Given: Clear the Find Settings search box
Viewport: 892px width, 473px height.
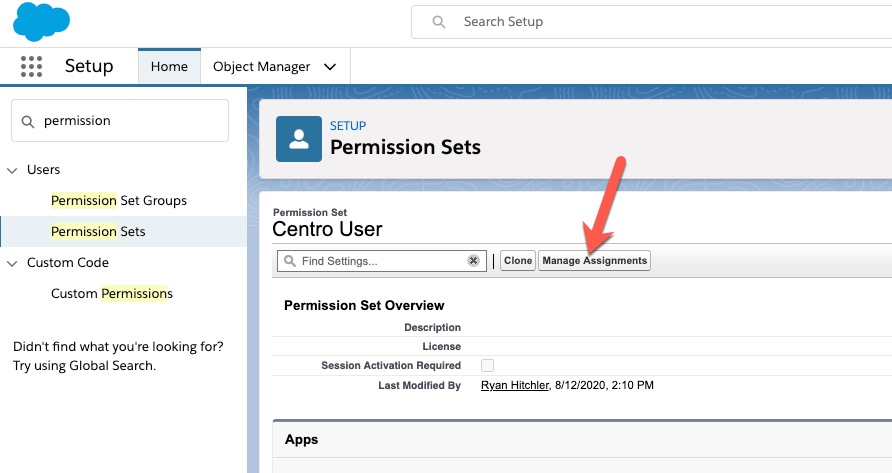Looking at the screenshot, I should pyautogui.click(x=473, y=261).
